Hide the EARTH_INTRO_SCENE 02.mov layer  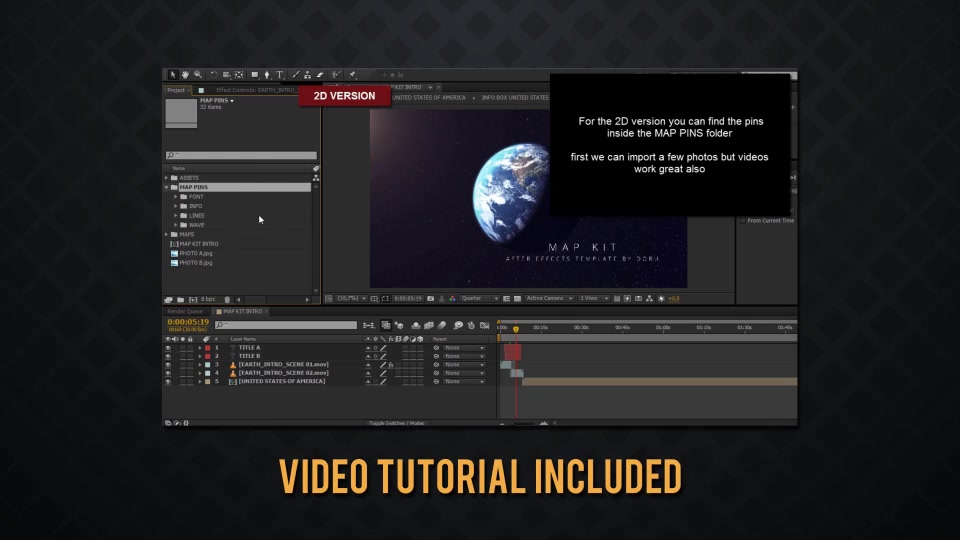[x=168, y=373]
